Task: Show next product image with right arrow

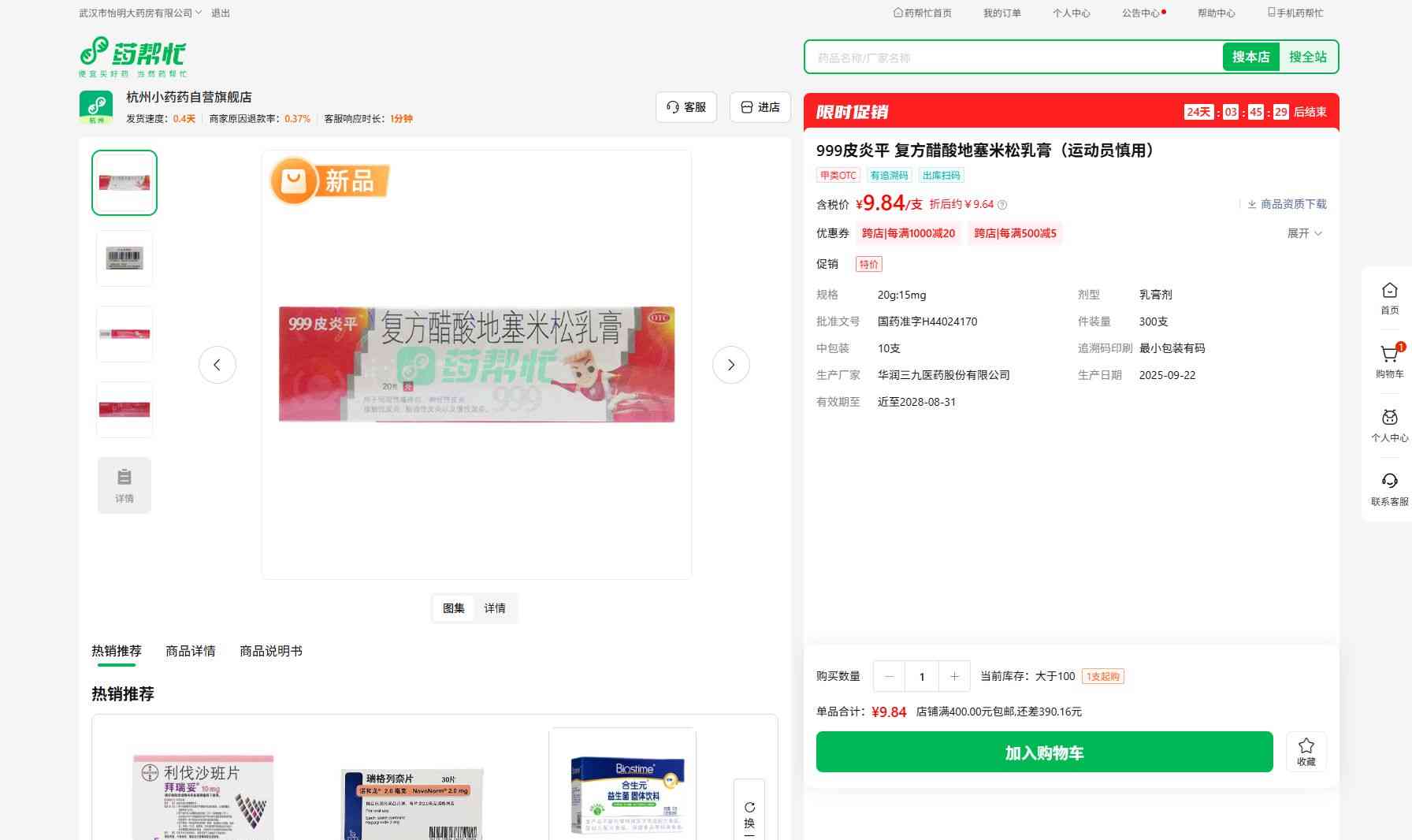Action: point(730,365)
